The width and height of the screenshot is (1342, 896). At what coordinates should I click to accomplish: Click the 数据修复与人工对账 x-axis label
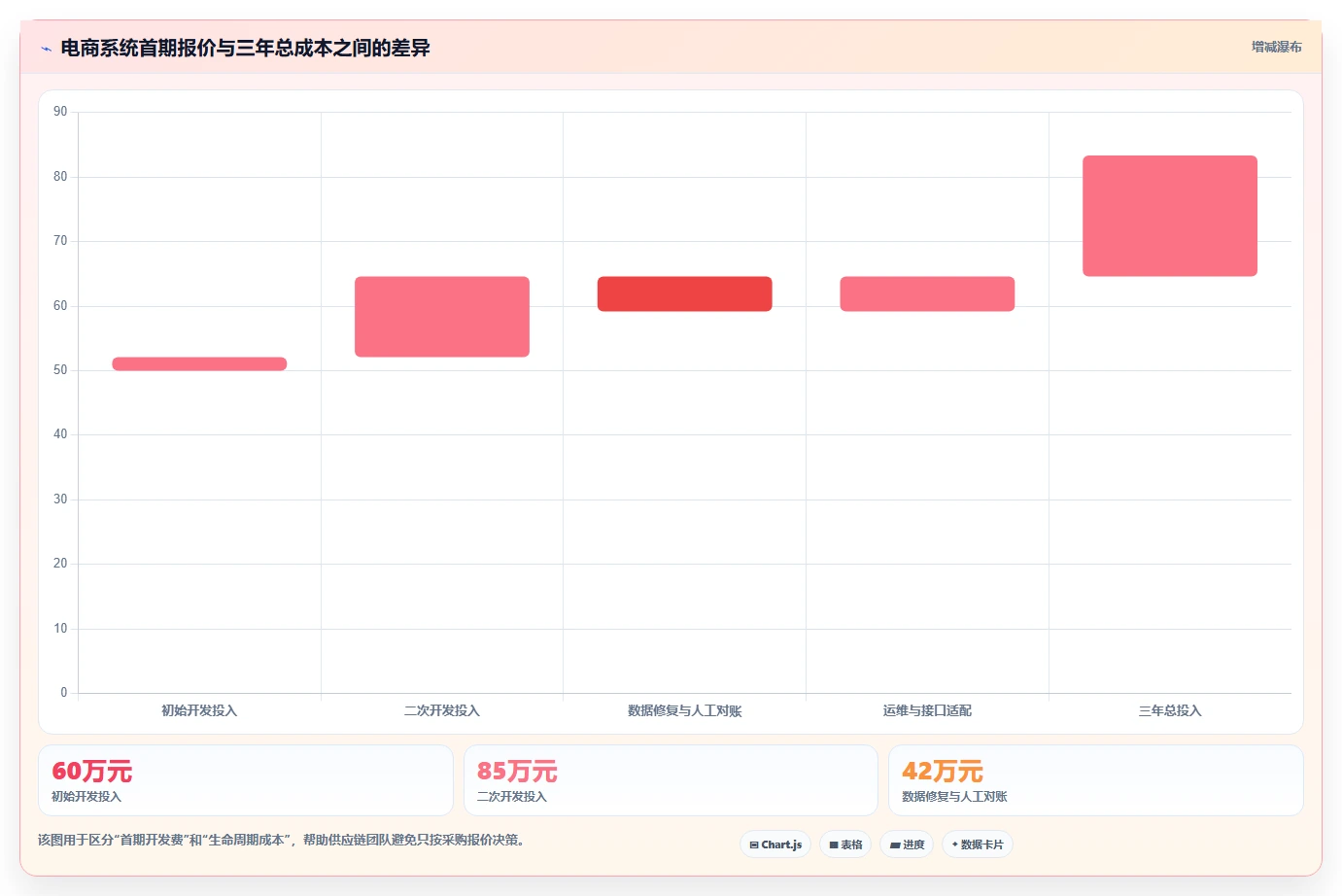[684, 710]
